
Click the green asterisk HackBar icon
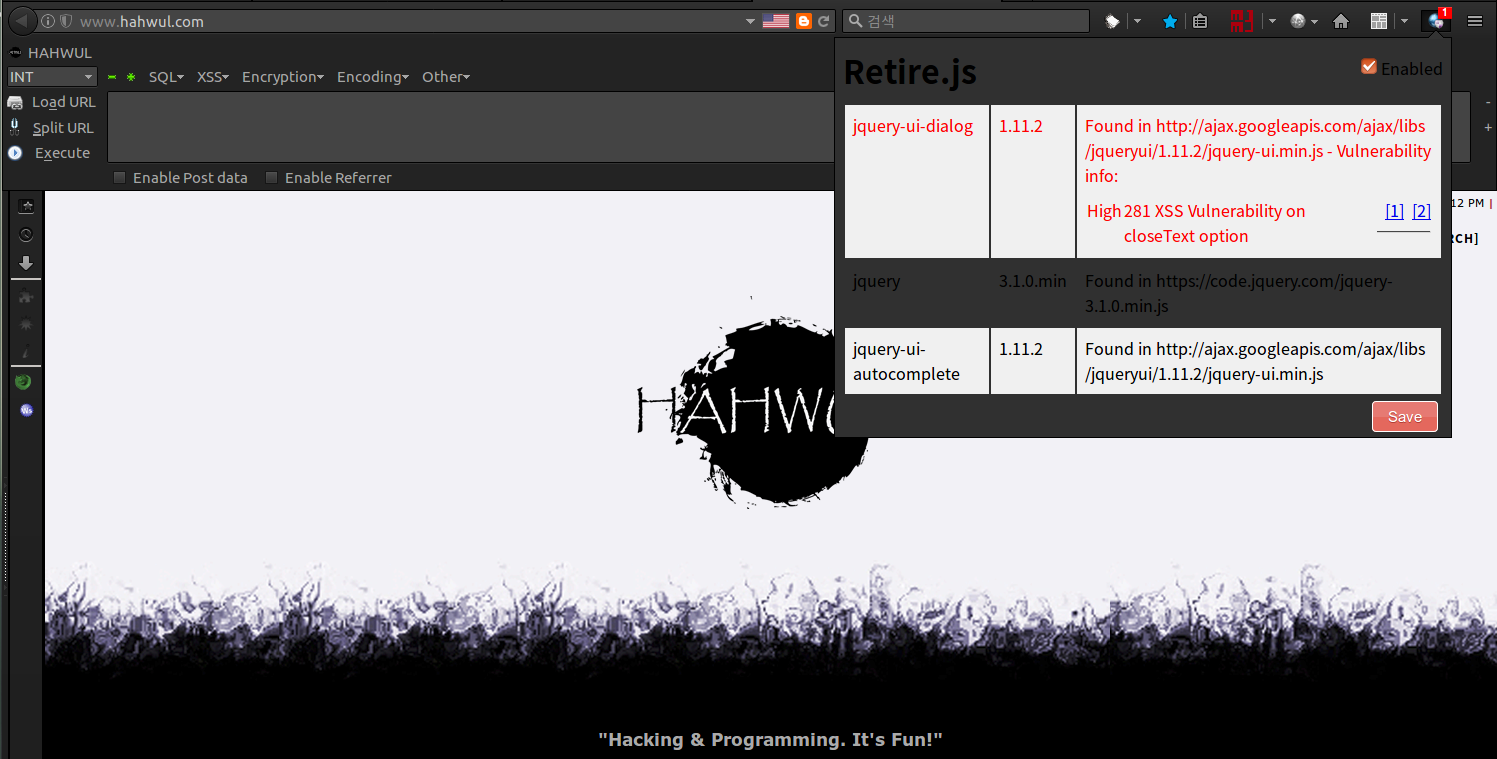(130, 77)
